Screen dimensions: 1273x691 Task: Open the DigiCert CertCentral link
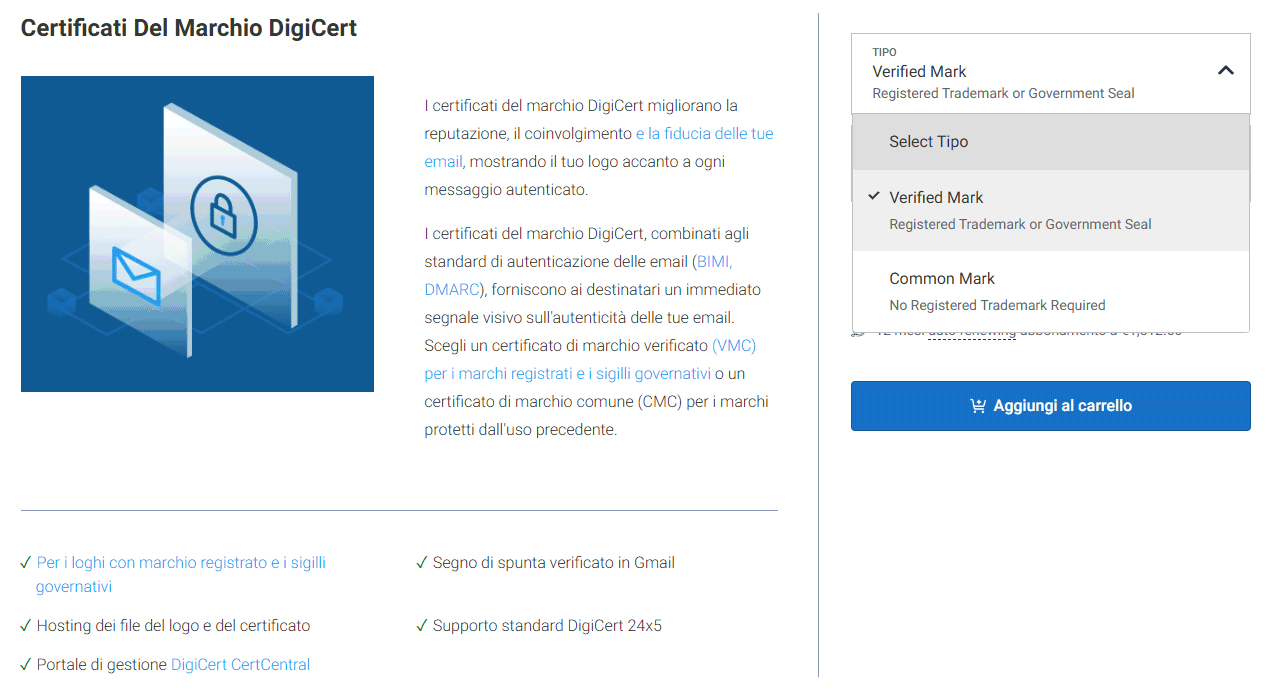click(x=240, y=664)
